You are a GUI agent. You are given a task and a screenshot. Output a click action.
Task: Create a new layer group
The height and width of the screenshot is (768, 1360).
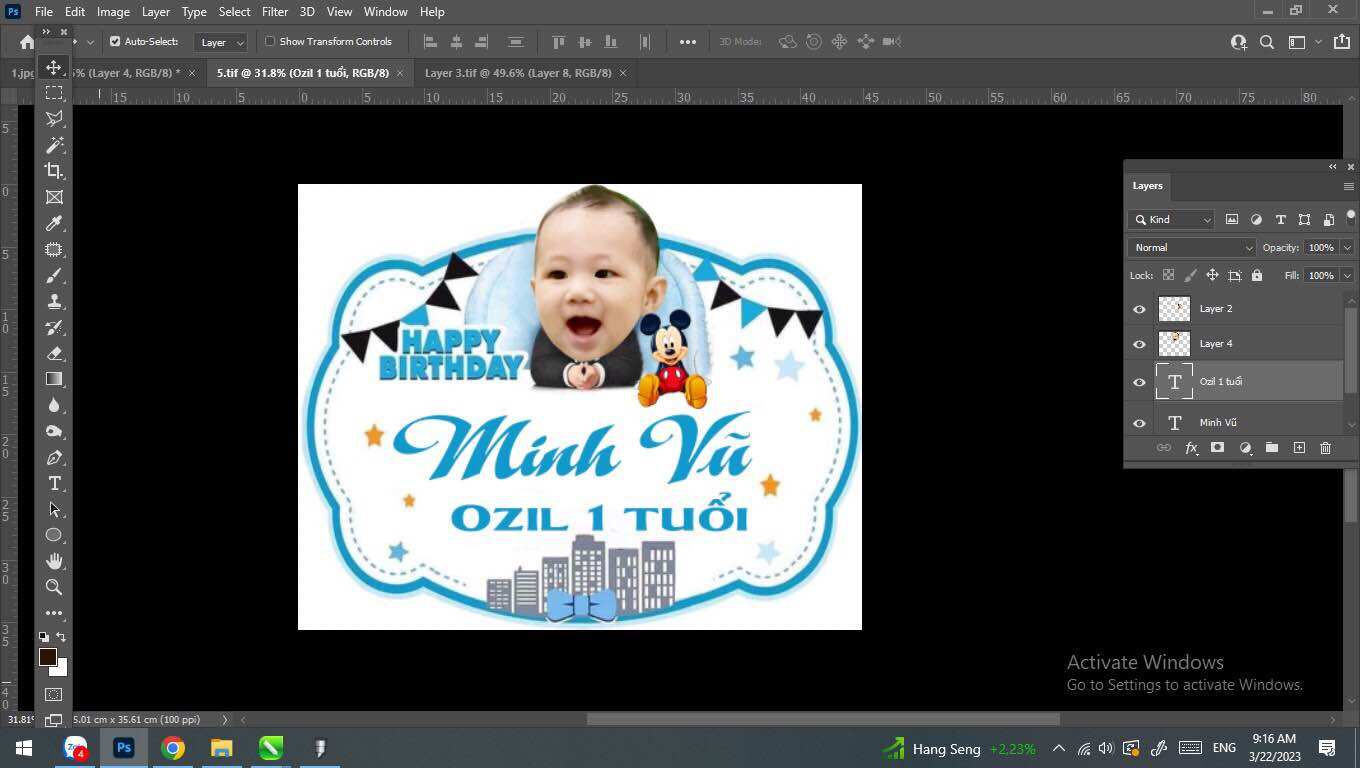pyautogui.click(x=1271, y=448)
